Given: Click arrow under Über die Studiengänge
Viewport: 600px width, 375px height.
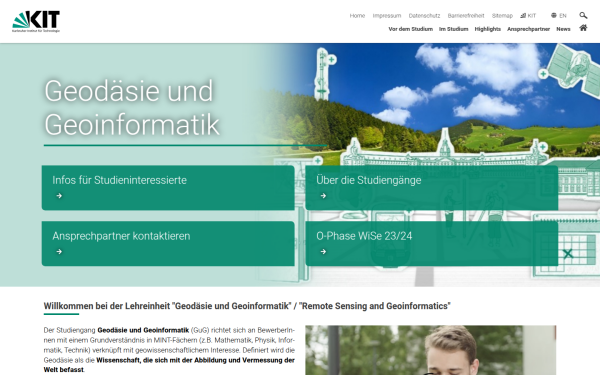Looking at the screenshot, I should coord(323,196).
